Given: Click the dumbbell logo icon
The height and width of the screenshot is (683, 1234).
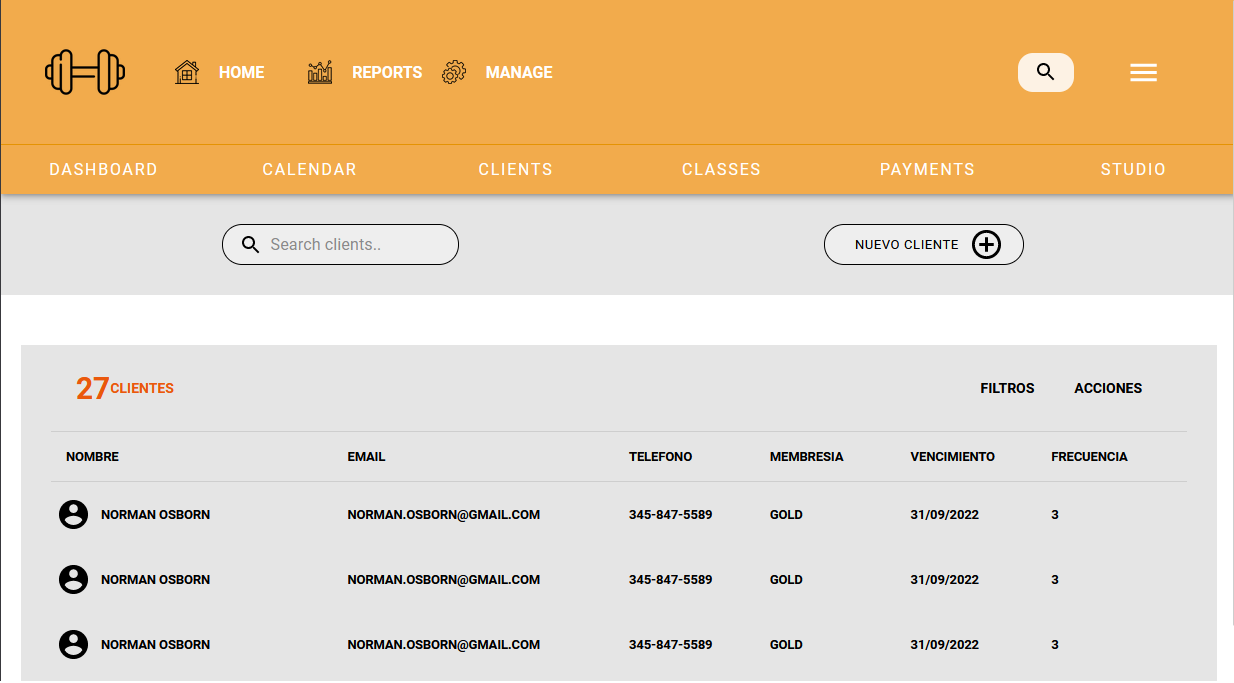Looking at the screenshot, I should [85, 72].
